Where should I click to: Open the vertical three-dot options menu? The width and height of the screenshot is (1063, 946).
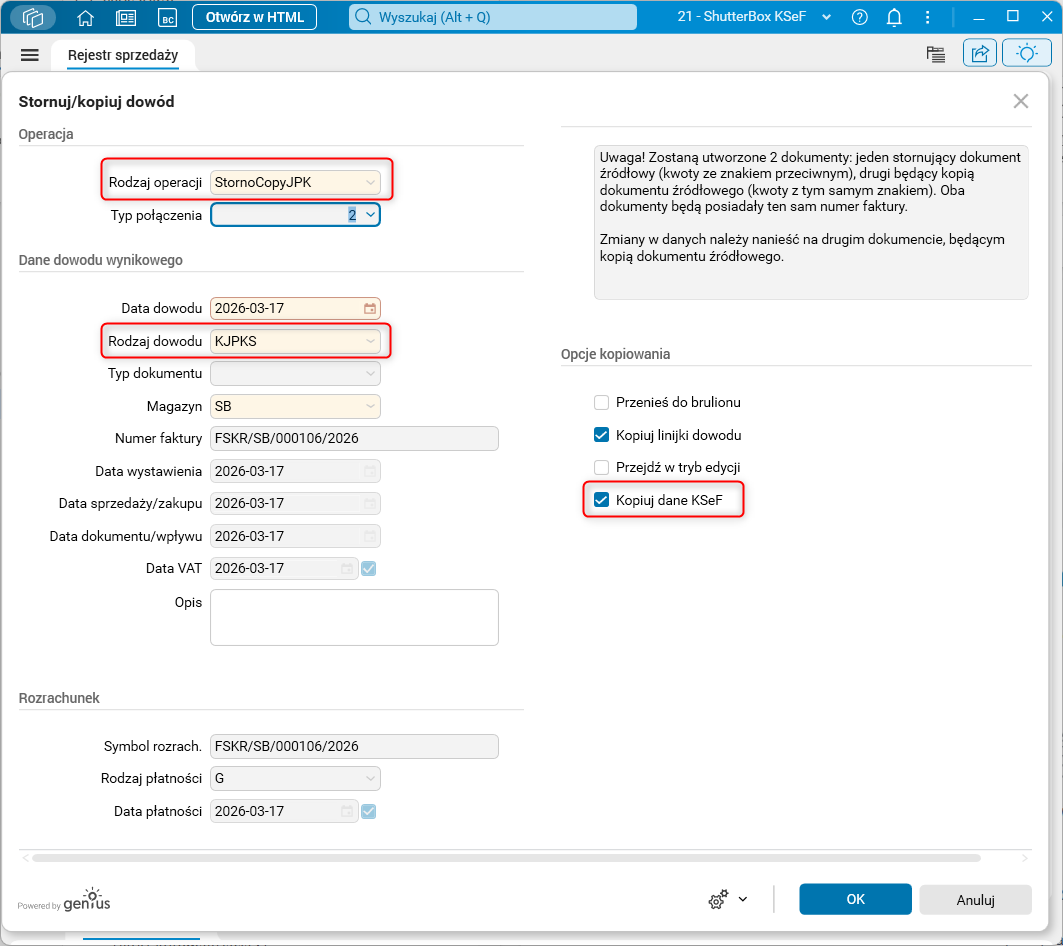tap(927, 17)
